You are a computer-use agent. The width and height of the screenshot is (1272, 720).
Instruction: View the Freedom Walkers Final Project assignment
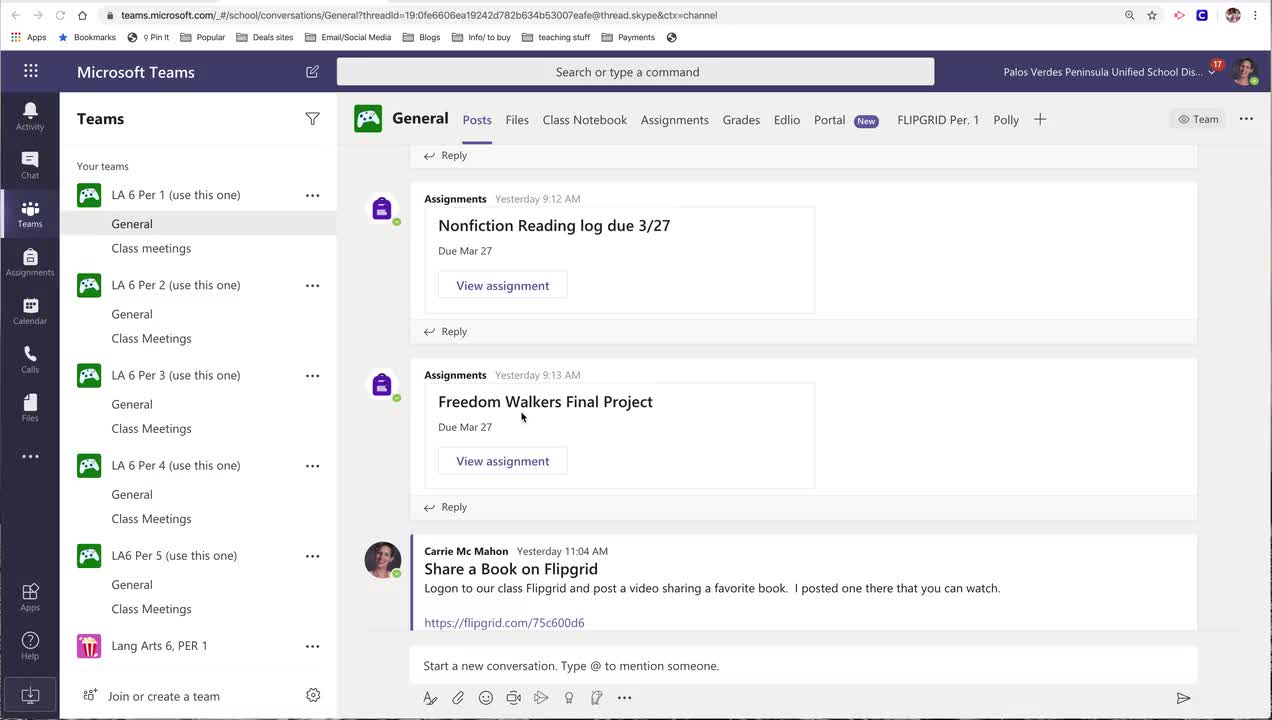tap(502, 461)
